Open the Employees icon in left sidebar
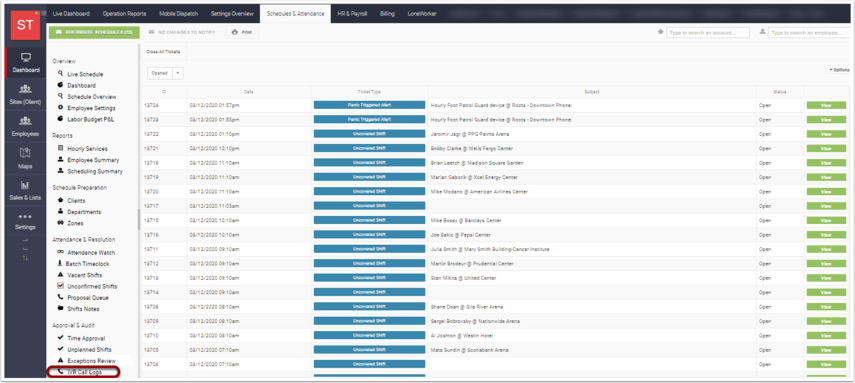The image size is (855, 383). point(26,121)
